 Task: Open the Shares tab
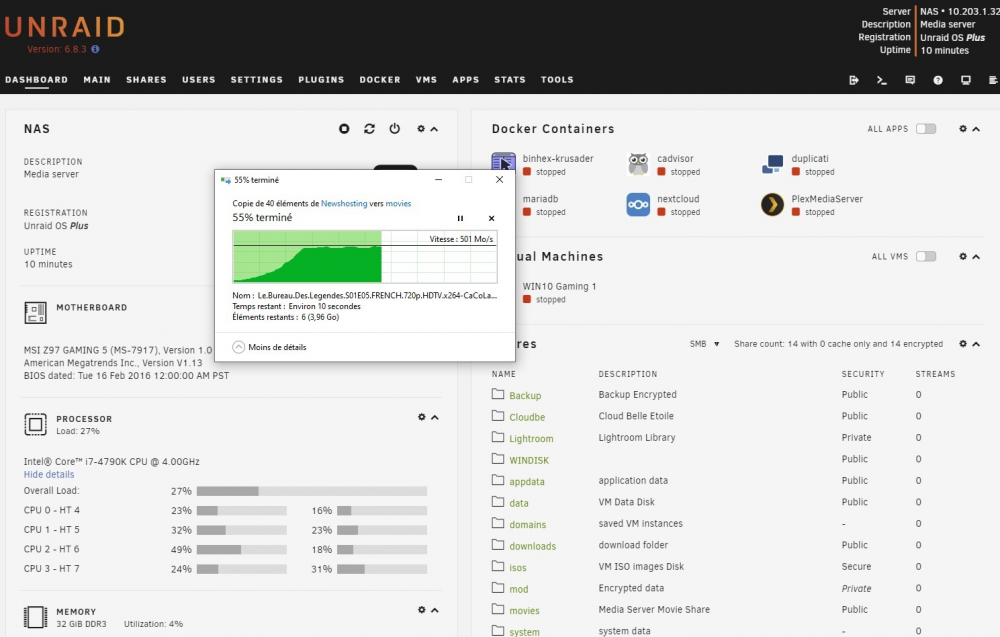[x=146, y=80]
